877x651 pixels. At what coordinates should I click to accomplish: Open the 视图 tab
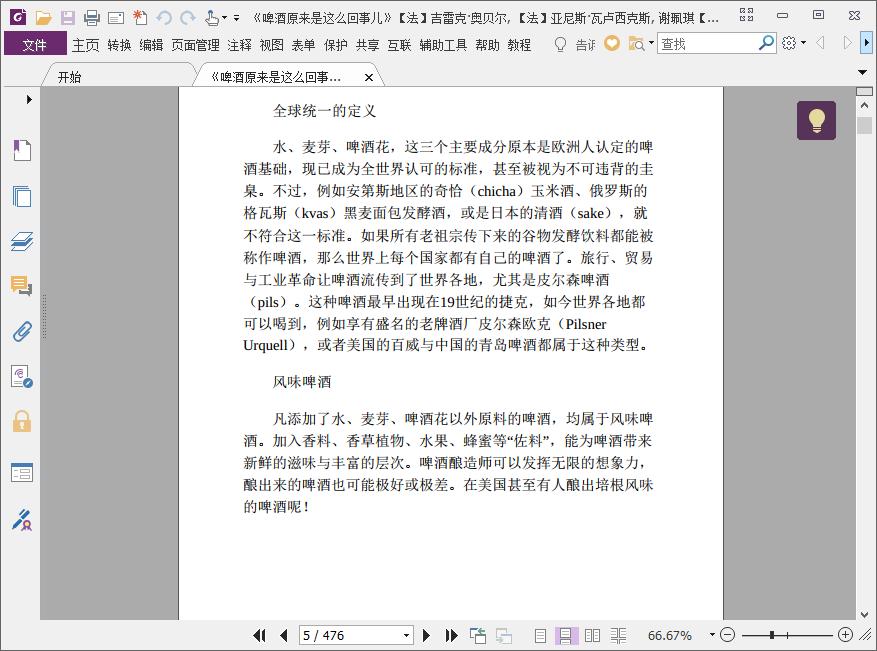pos(271,45)
